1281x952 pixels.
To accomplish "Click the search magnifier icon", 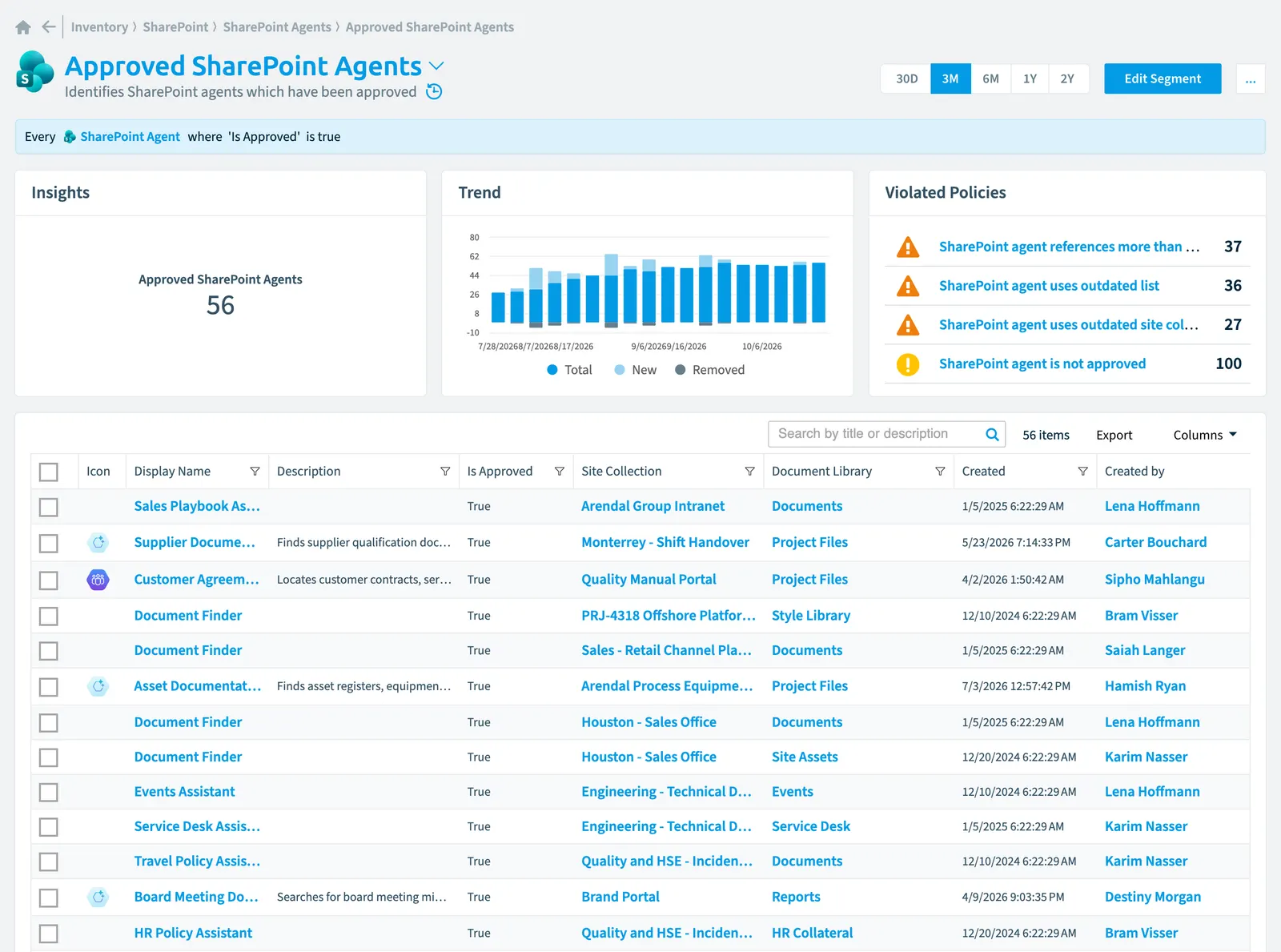I will tap(992, 434).
